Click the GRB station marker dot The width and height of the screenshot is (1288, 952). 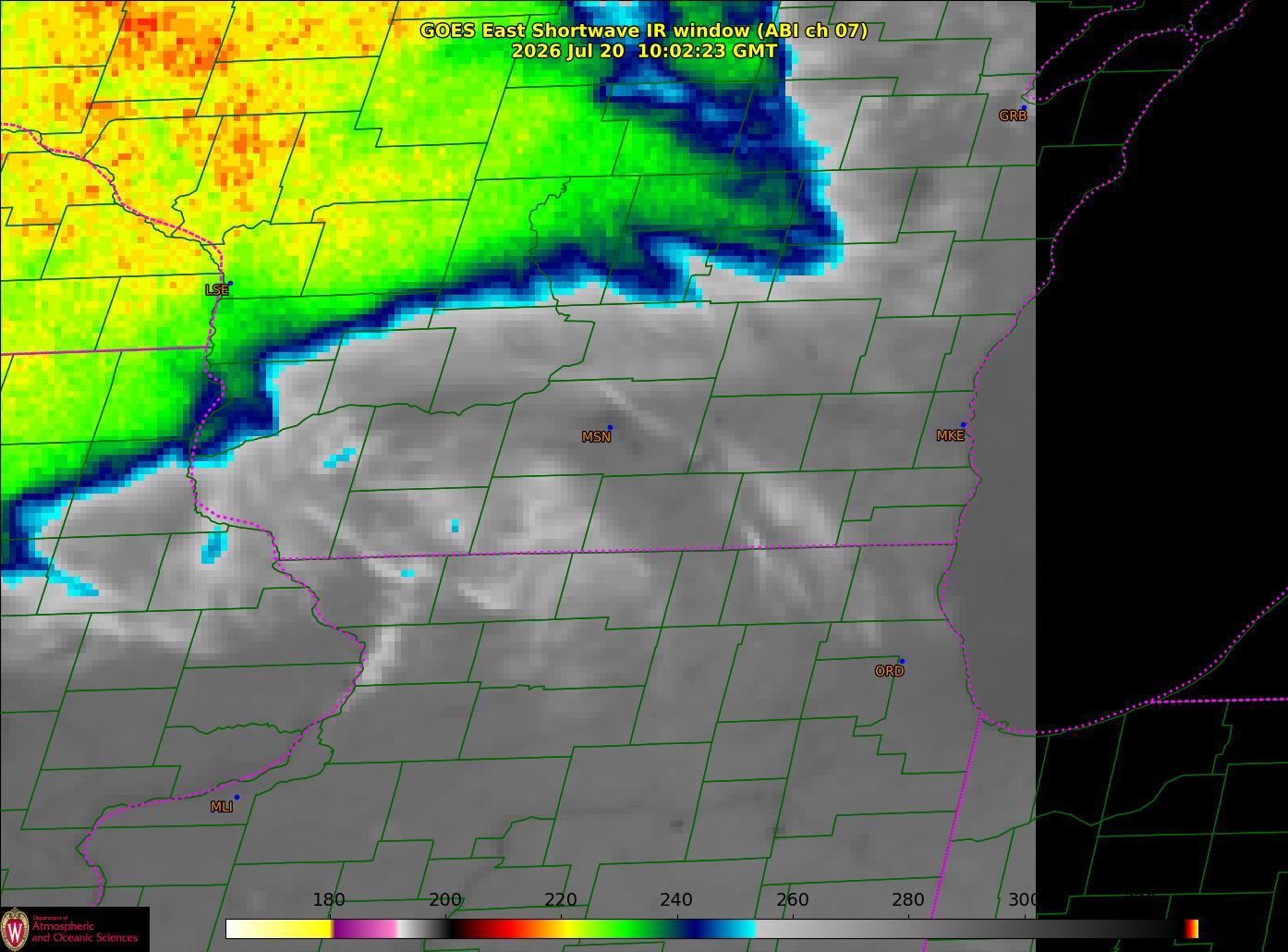(1024, 108)
